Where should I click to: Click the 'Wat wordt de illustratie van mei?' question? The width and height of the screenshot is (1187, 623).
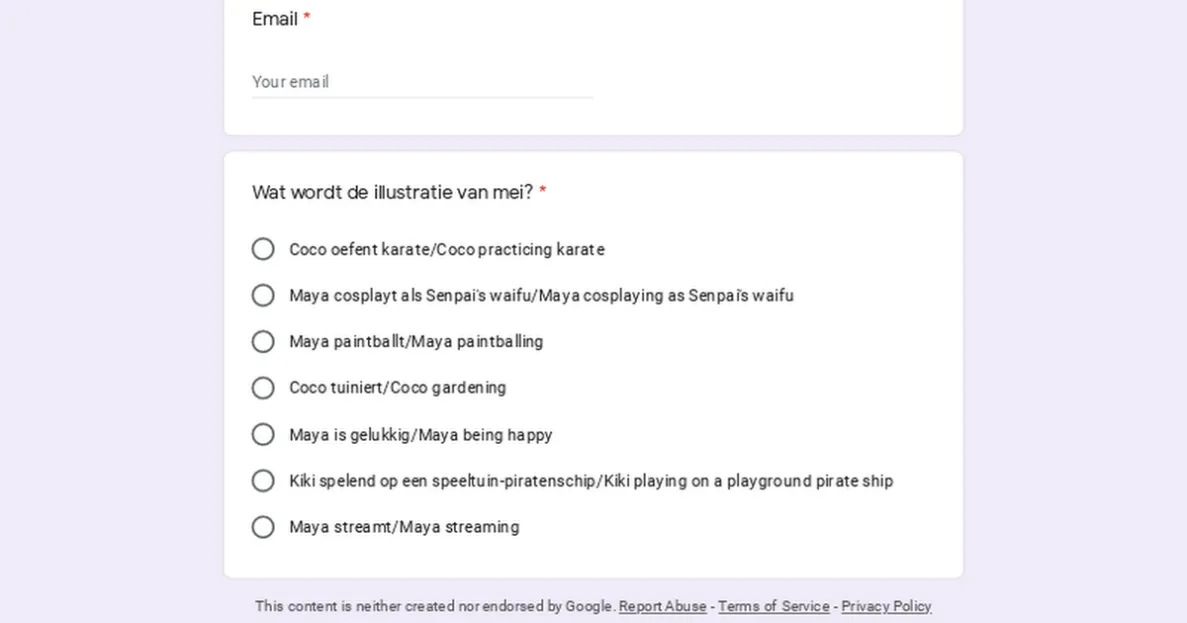[392, 192]
